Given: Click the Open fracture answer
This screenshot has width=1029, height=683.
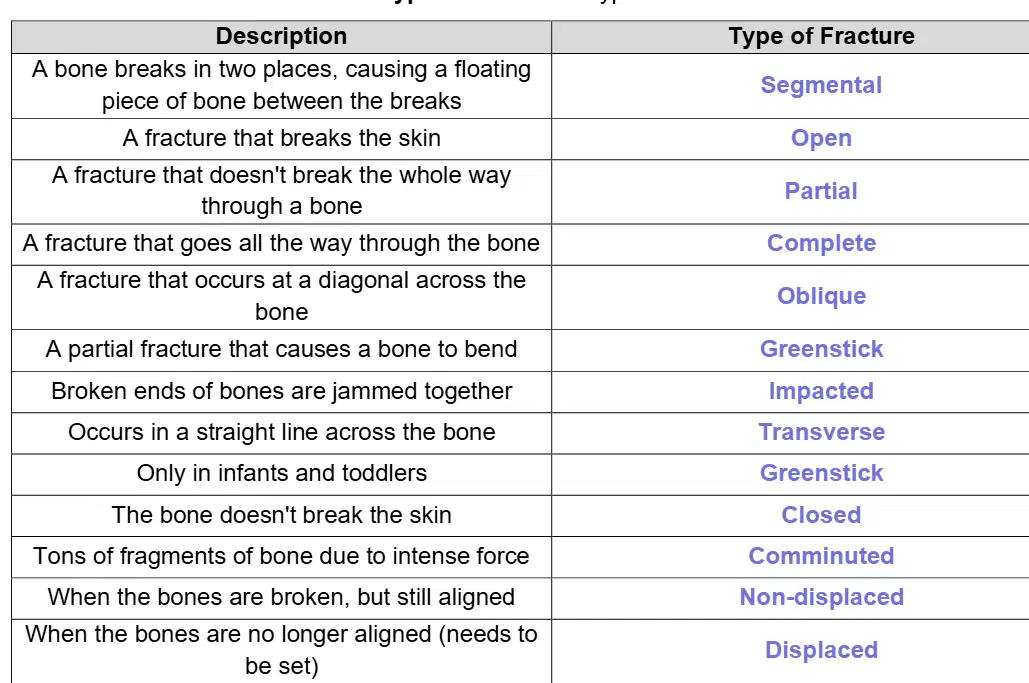Looking at the screenshot, I should pyautogui.click(x=821, y=138).
